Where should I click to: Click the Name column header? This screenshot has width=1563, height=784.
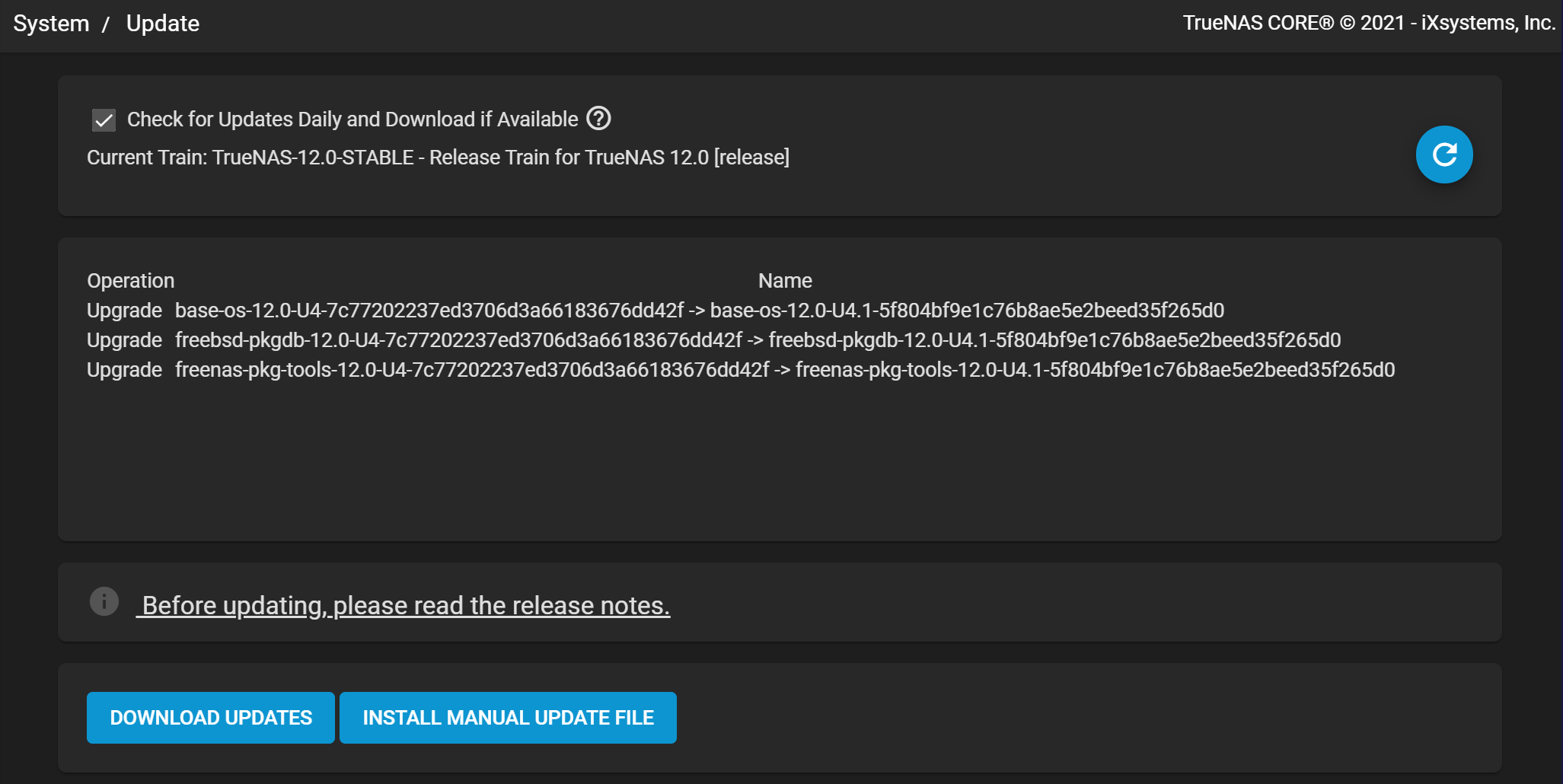click(785, 281)
